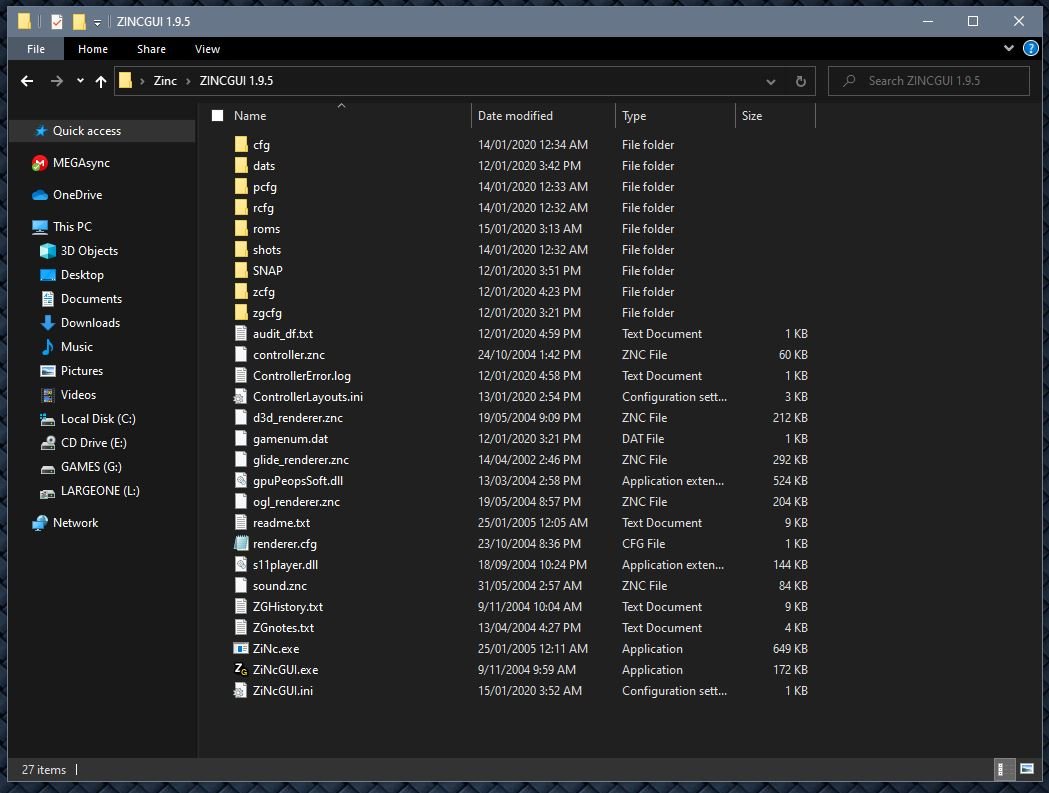Select the sound.znc file name
This screenshot has height=793, width=1049.
280,586
